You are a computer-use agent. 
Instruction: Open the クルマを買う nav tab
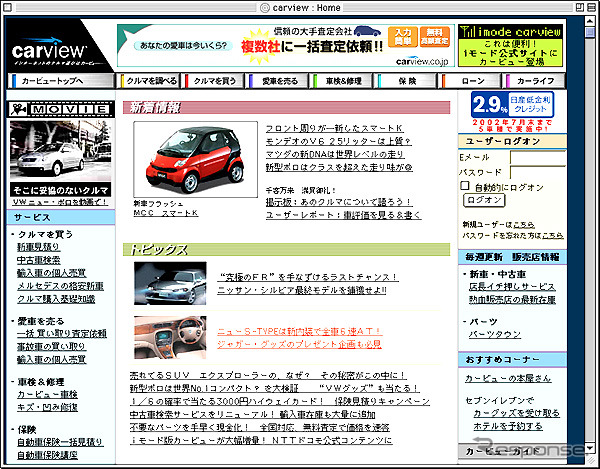coord(213,81)
